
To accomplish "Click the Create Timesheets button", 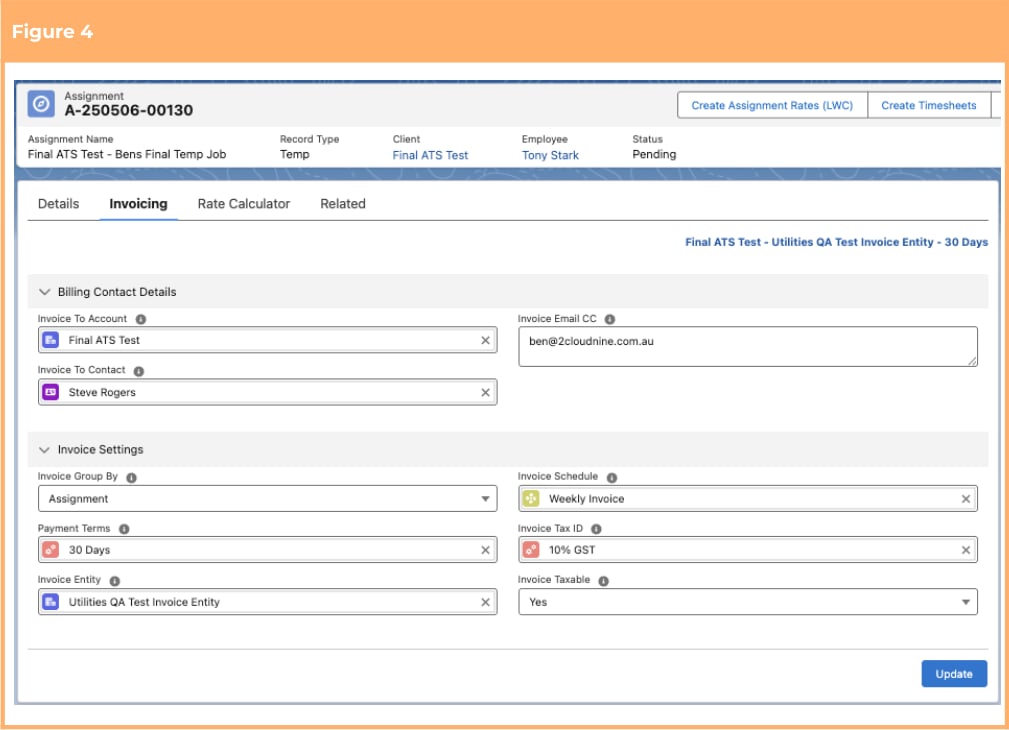I will (929, 105).
